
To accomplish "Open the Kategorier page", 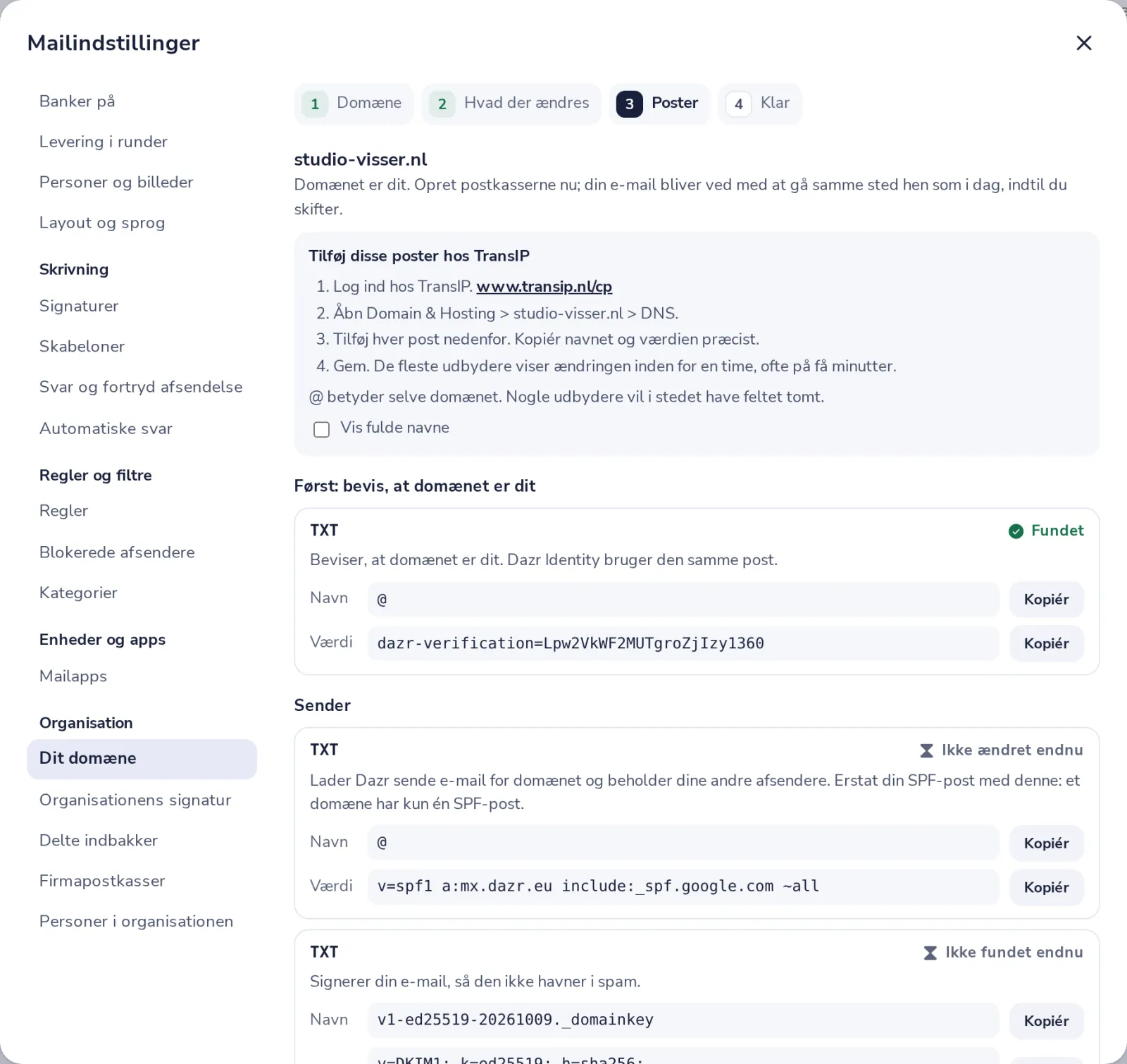I will [x=142, y=593].
